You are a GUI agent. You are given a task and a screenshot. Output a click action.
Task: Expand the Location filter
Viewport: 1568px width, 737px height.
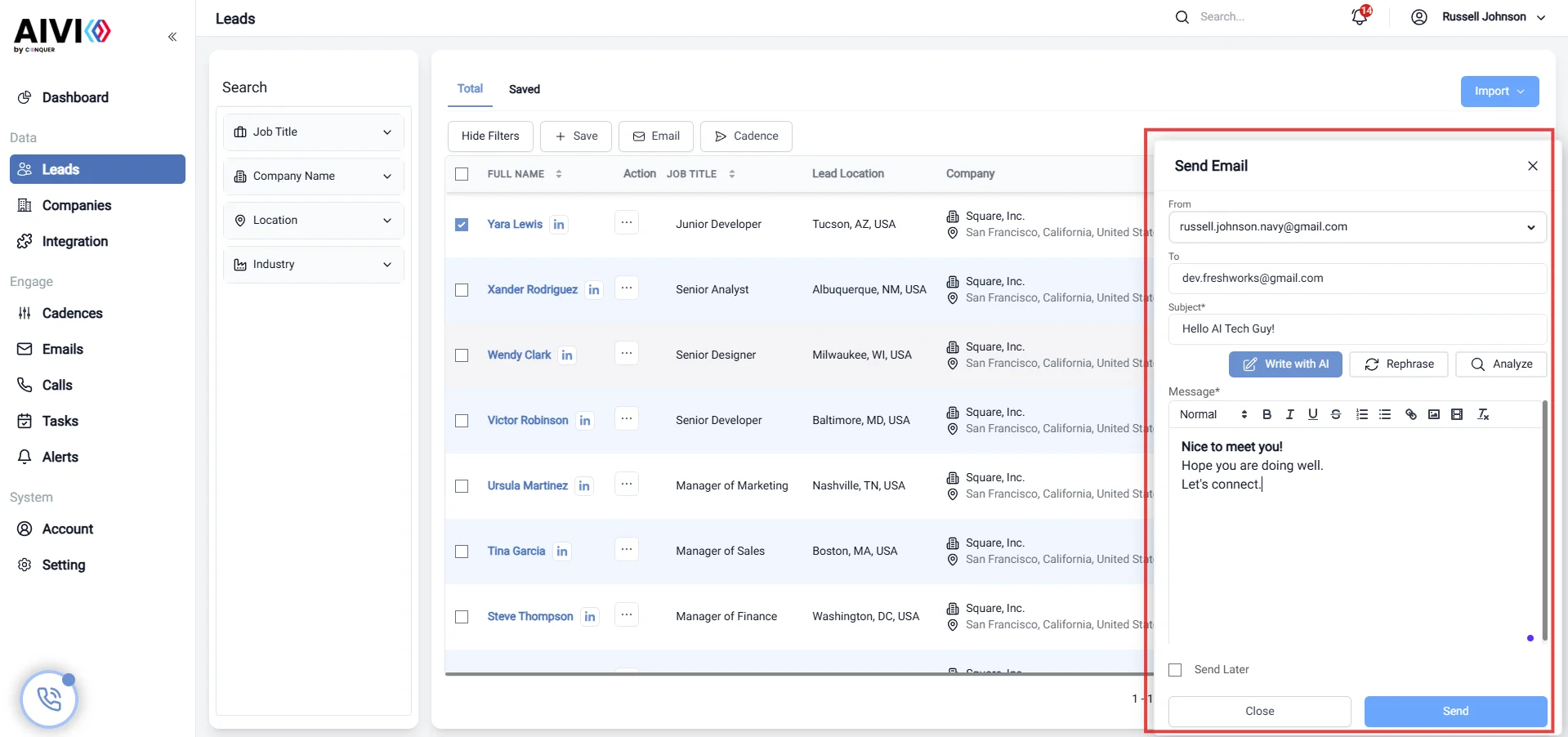click(x=314, y=221)
